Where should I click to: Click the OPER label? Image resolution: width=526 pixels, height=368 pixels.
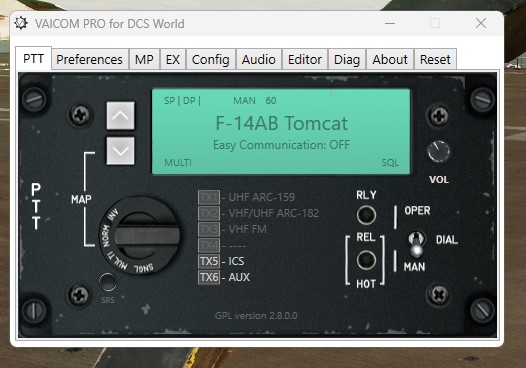point(417,210)
